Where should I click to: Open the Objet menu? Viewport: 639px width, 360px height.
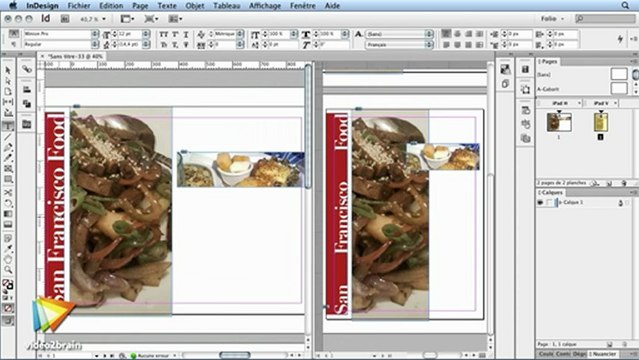coord(195,6)
